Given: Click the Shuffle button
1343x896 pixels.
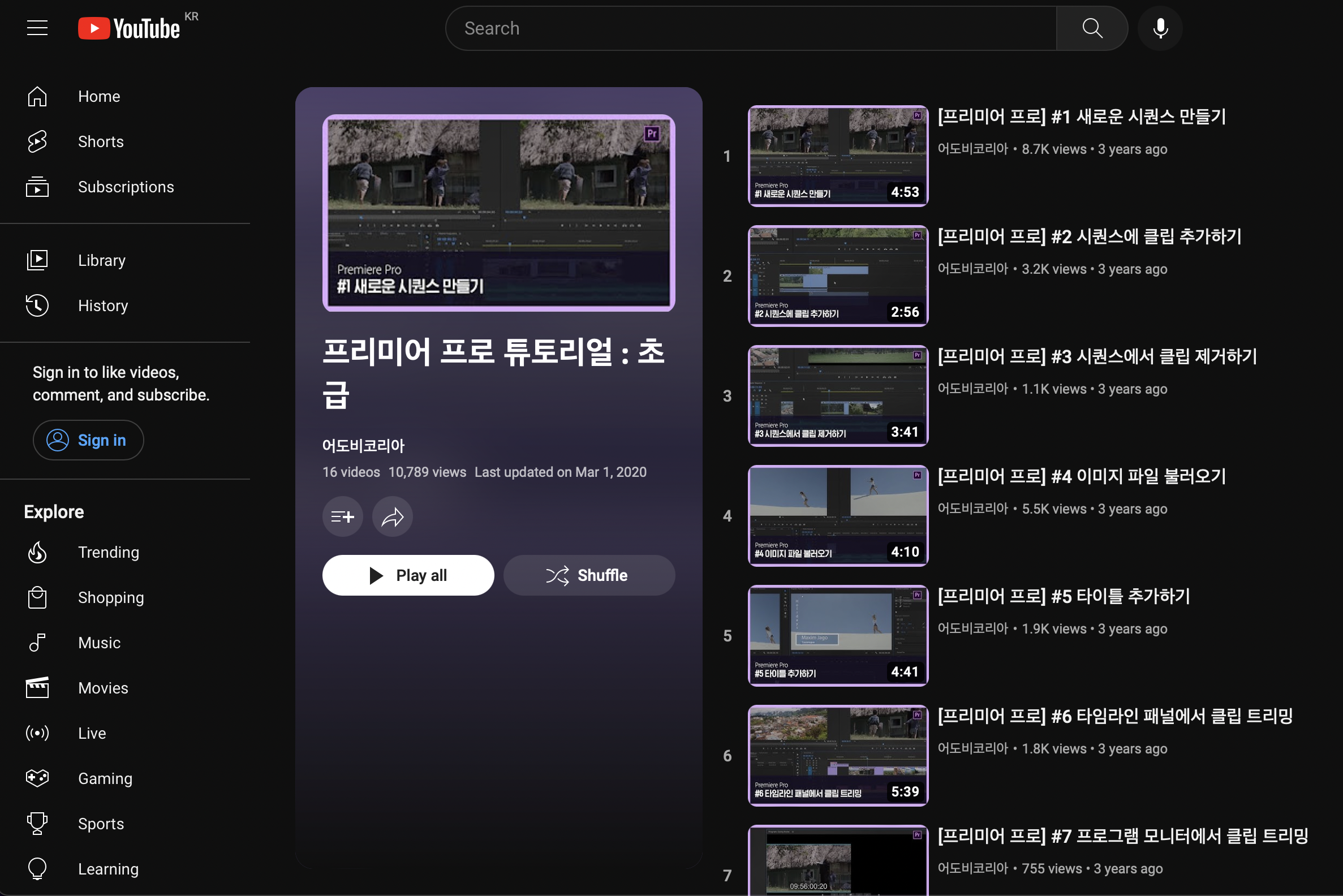Looking at the screenshot, I should (x=589, y=575).
